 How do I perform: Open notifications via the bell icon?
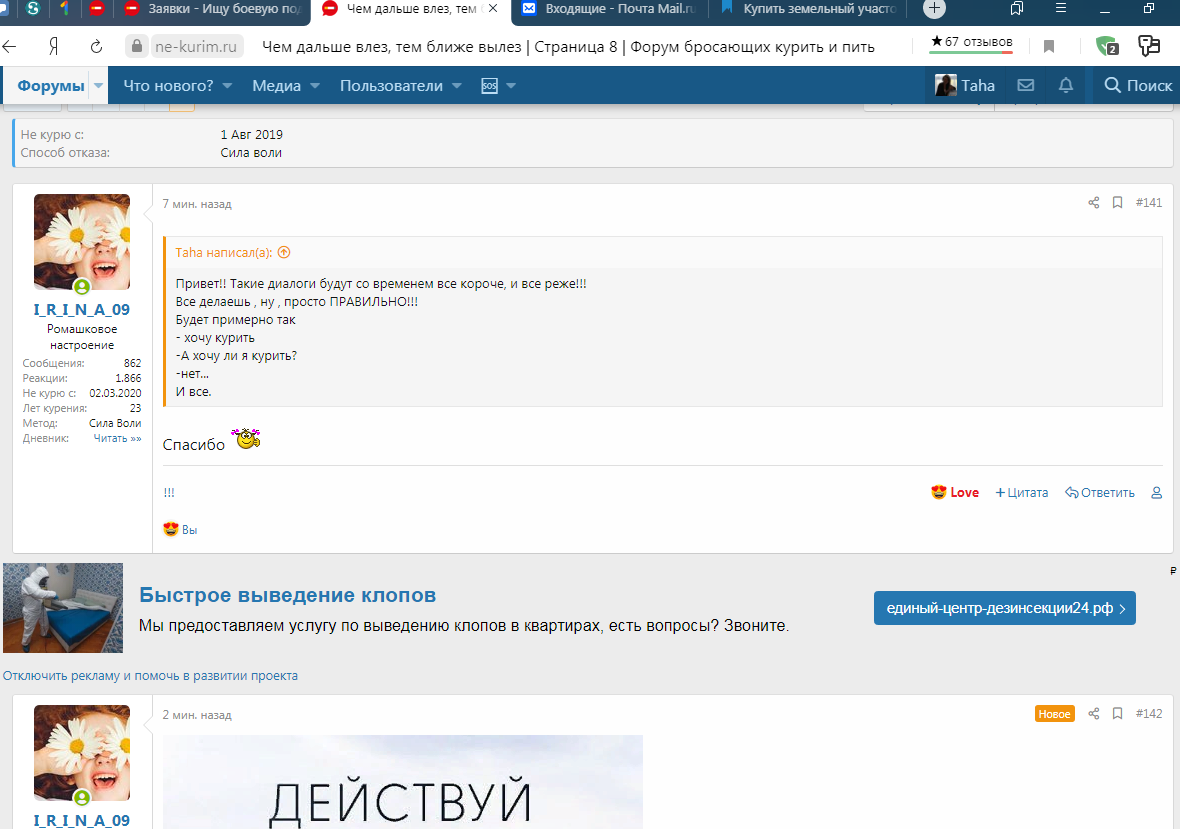pos(1065,85)
